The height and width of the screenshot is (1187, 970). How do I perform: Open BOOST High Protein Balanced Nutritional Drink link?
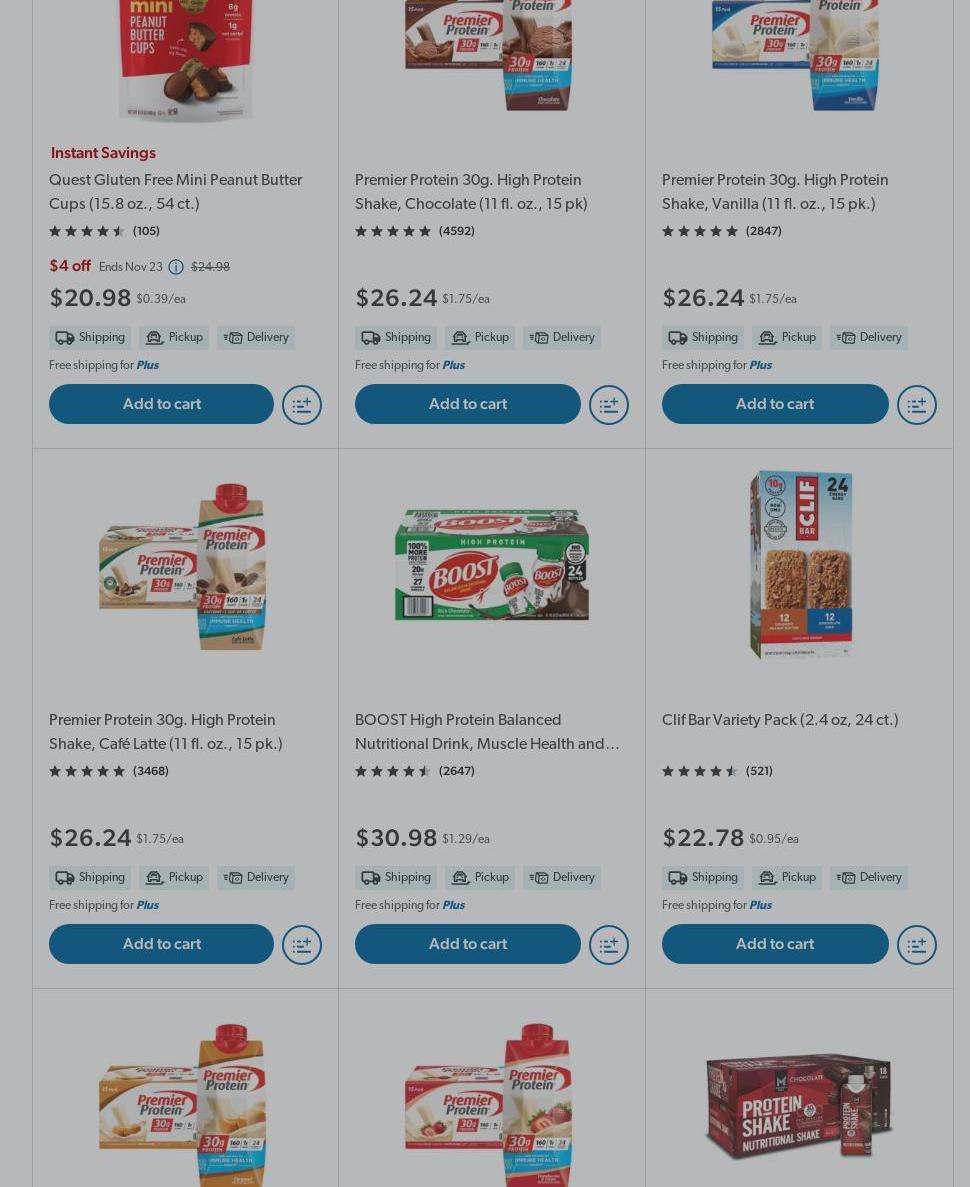tap(486, 732)
